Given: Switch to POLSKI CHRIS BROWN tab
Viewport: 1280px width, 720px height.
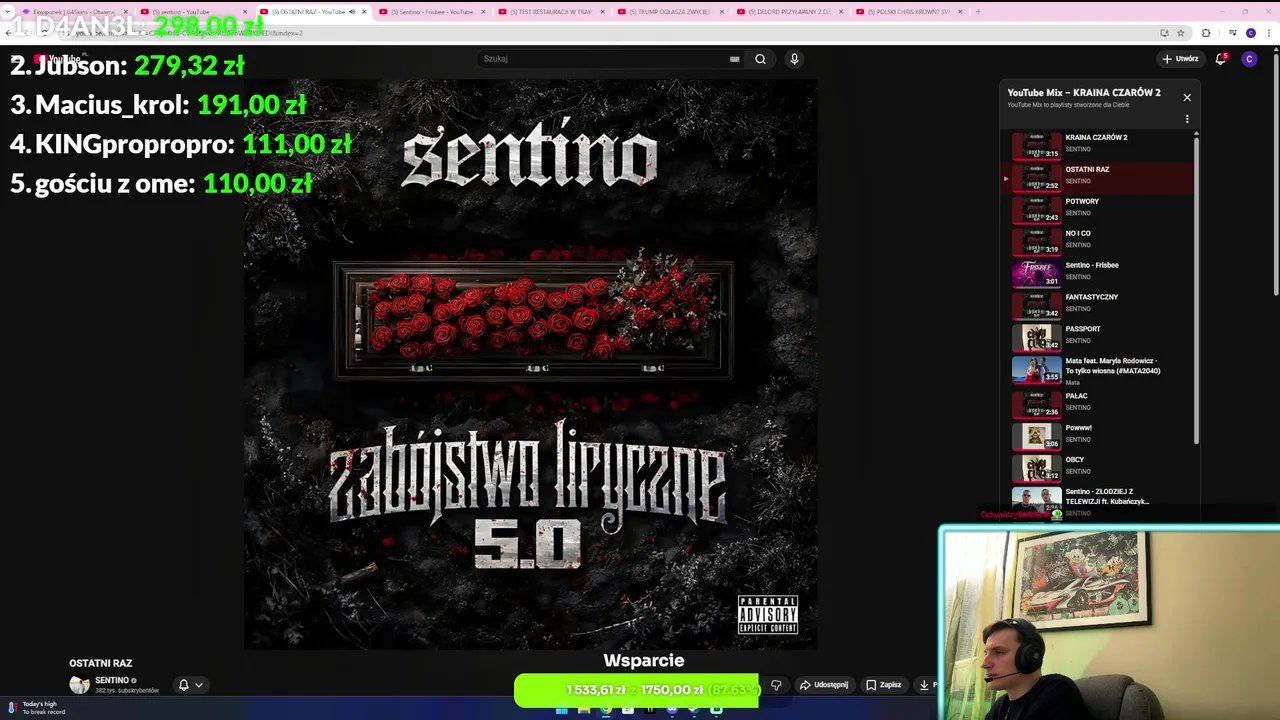Looking at the screenshot, I should pos(908,12).
